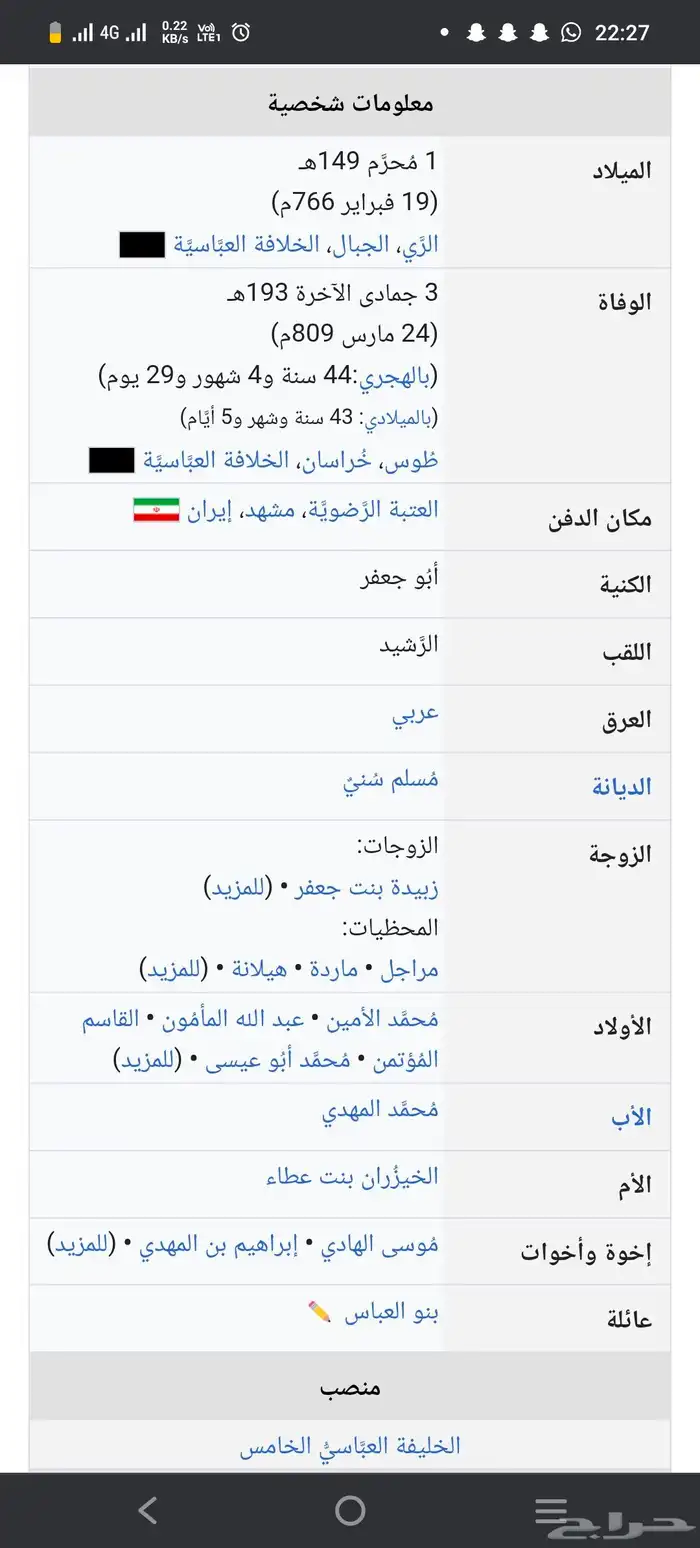Tap the WhatsApp notification icon in status bar
Viewport: 700px width, 1548px height.
click(571, 32)
